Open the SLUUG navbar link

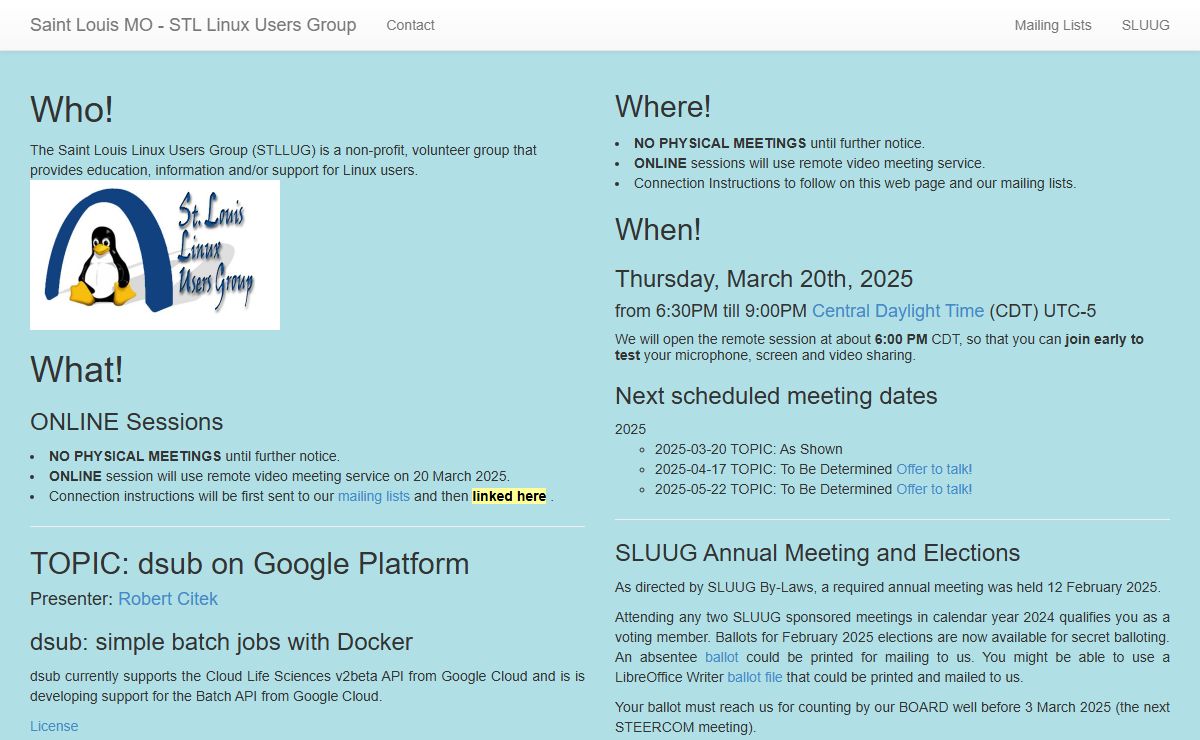pos(1145,25)
